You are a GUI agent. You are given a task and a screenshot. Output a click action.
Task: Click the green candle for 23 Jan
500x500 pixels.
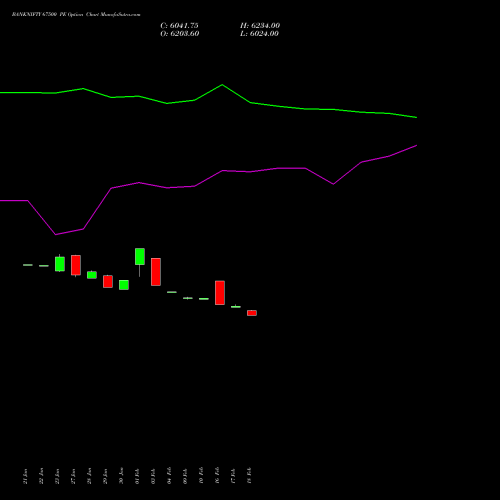60,264
